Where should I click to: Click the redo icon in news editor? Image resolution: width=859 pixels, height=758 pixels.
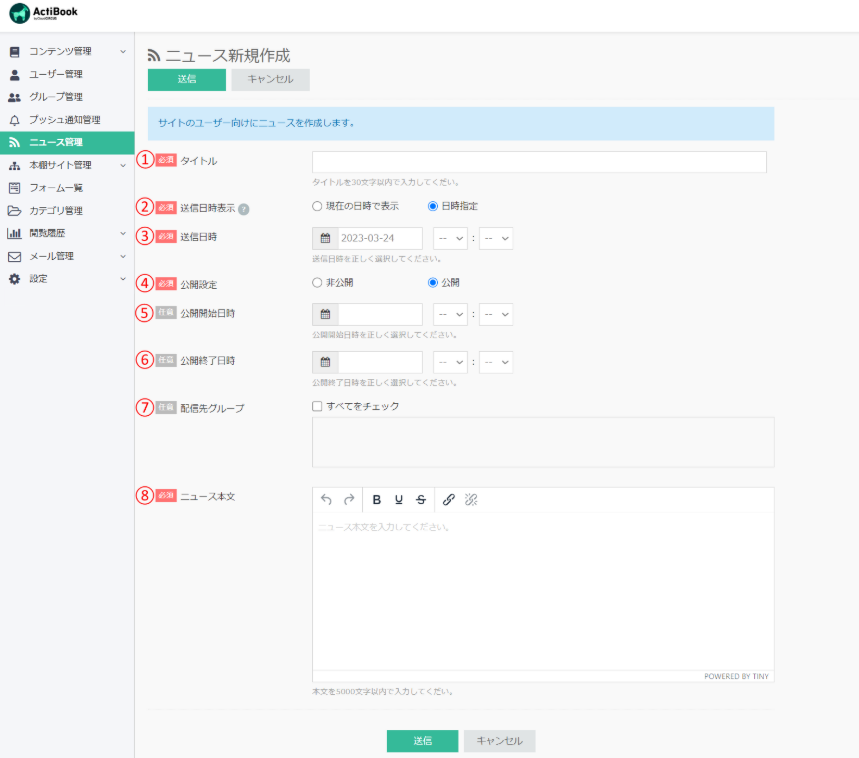(x=349, y=500)
